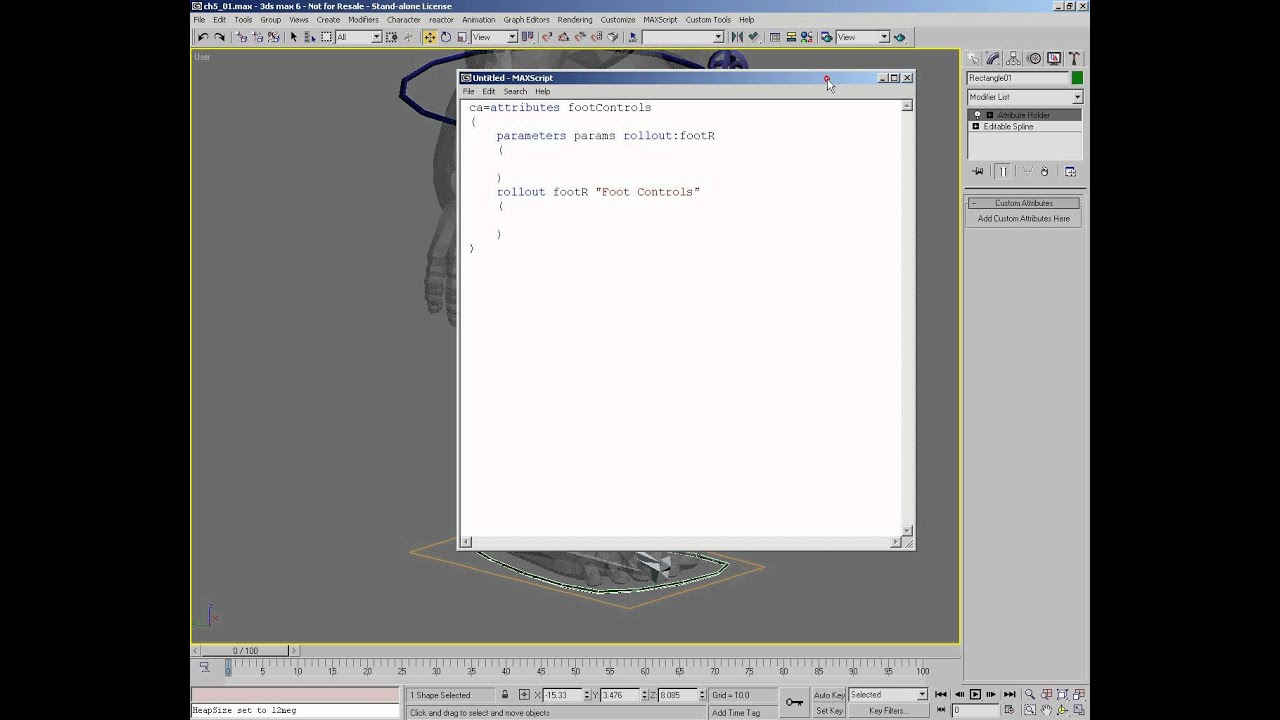Switch to the Create command panel
Viewport: 1280px width, 720px height.
coord(974,59)
